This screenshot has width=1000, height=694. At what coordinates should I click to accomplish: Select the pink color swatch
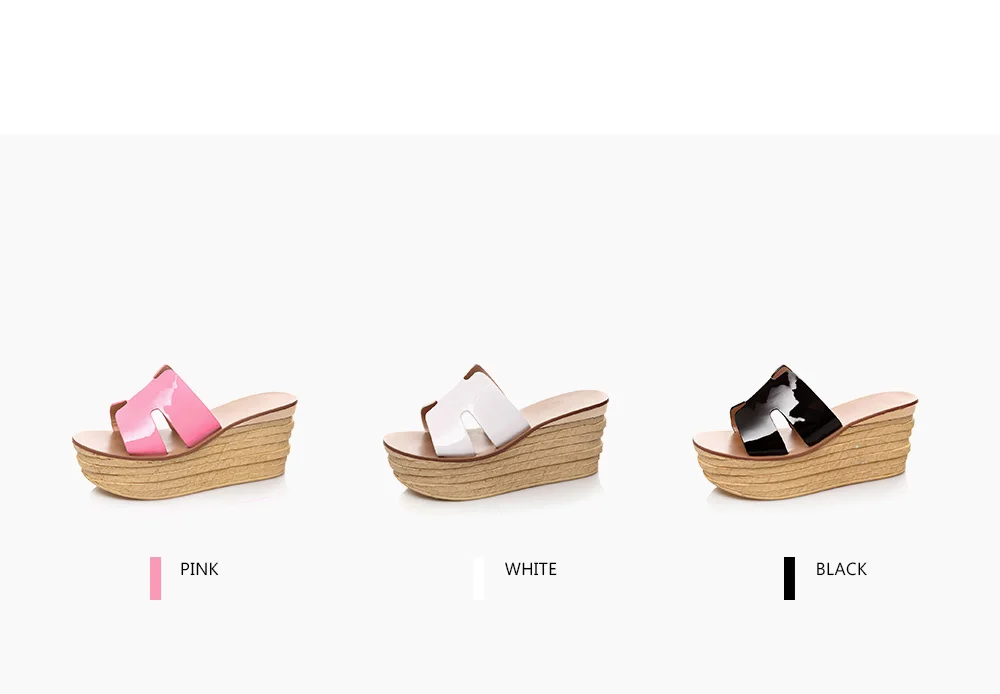156,578
